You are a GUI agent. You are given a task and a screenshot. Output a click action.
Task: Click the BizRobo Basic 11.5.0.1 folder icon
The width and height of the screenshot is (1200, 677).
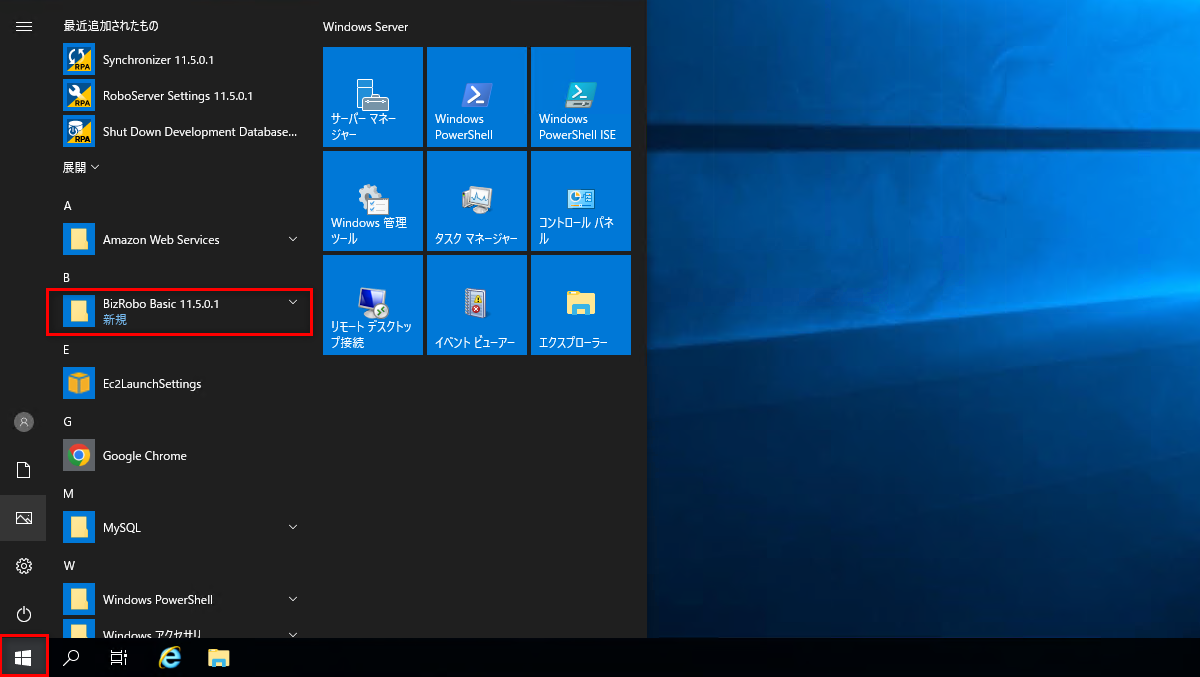[79, 311]
